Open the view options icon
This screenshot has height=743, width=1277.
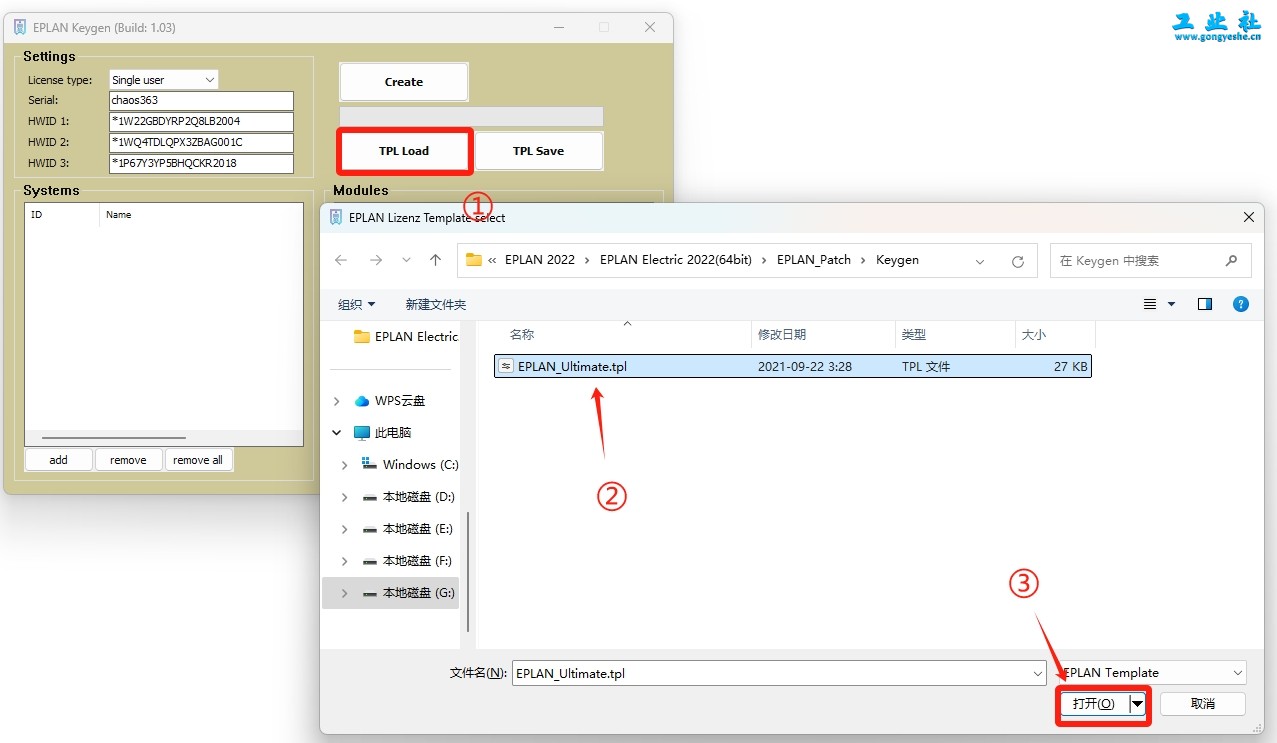1150,304
